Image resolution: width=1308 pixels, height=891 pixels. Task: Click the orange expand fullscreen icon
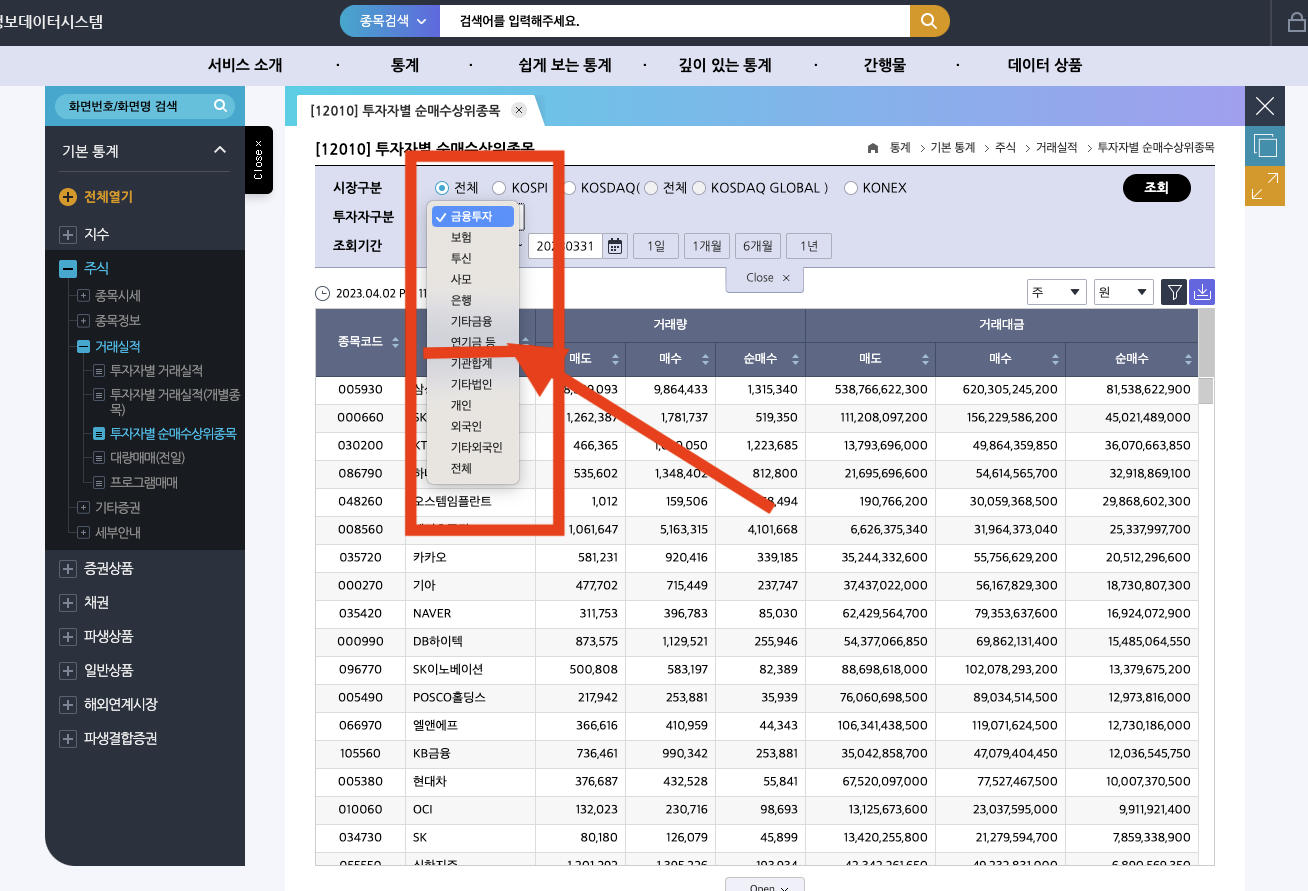click(x=1265, y=186)
